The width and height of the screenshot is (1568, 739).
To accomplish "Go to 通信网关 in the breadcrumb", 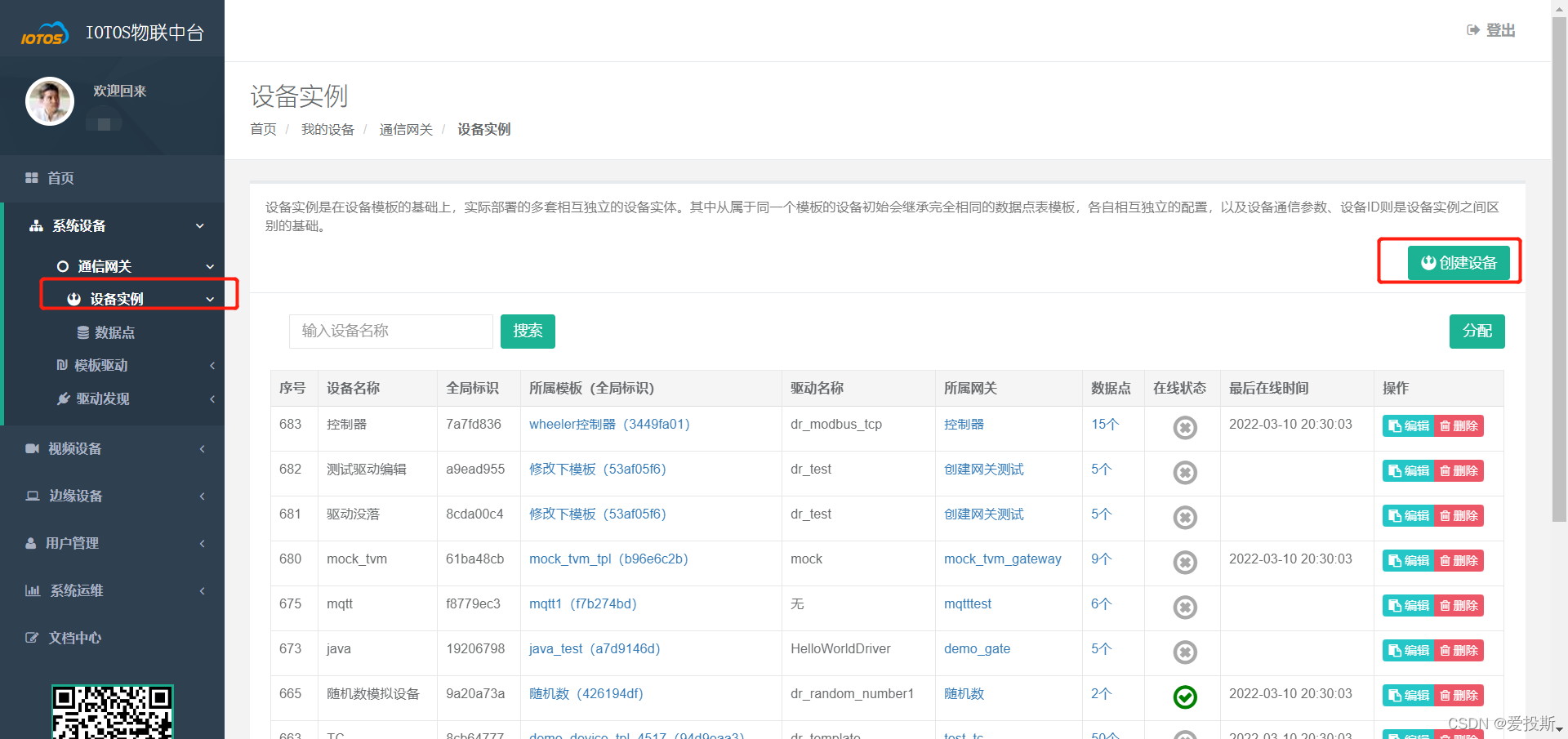I will click(406, 129).
